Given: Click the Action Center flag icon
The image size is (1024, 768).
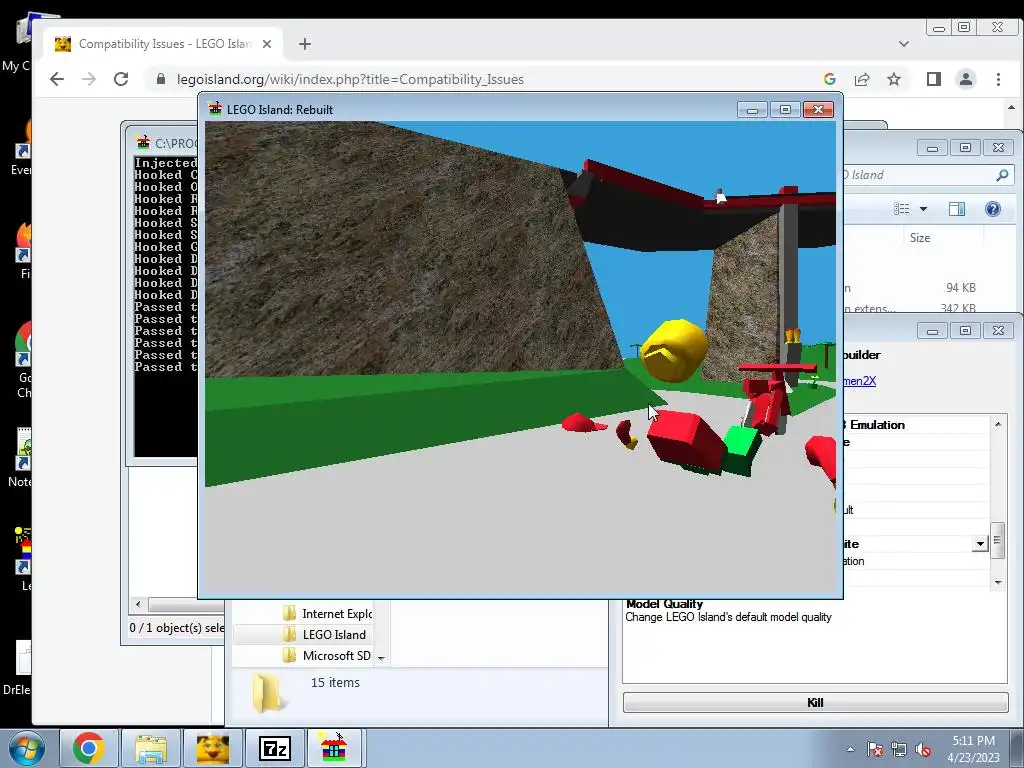Looking at the screenshot, I should pos(874,749).
